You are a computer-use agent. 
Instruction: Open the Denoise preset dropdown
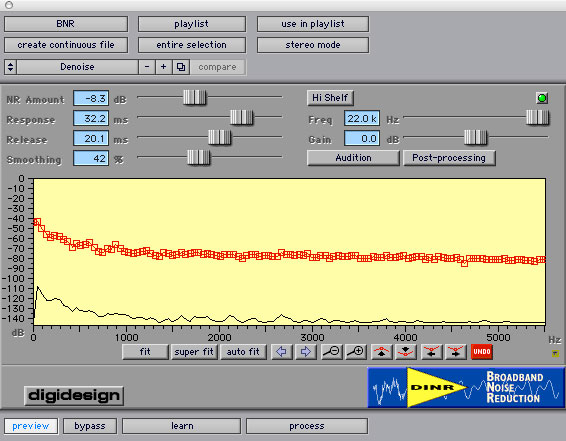tap(77, 67)
